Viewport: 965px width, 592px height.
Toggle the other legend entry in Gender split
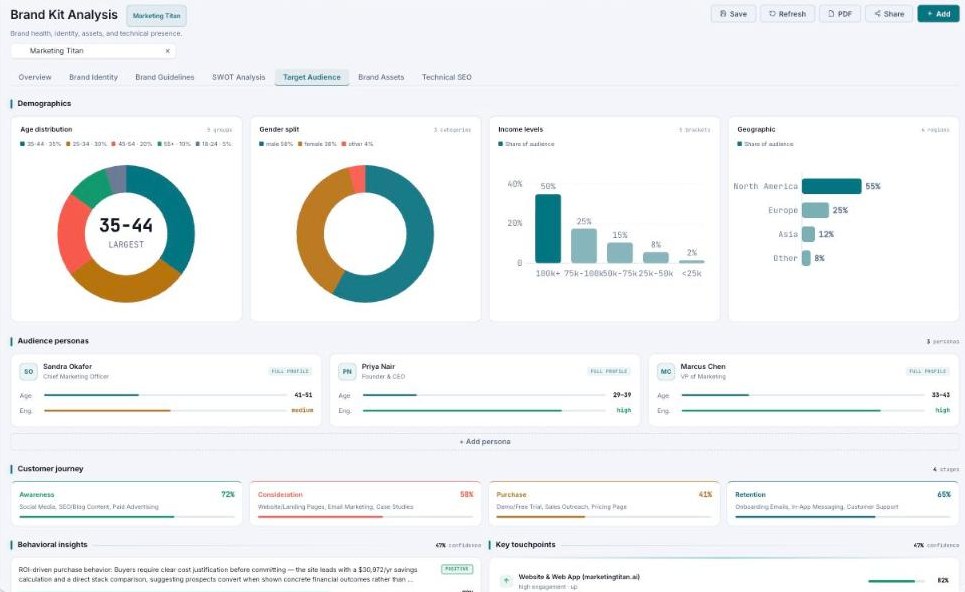357,144
